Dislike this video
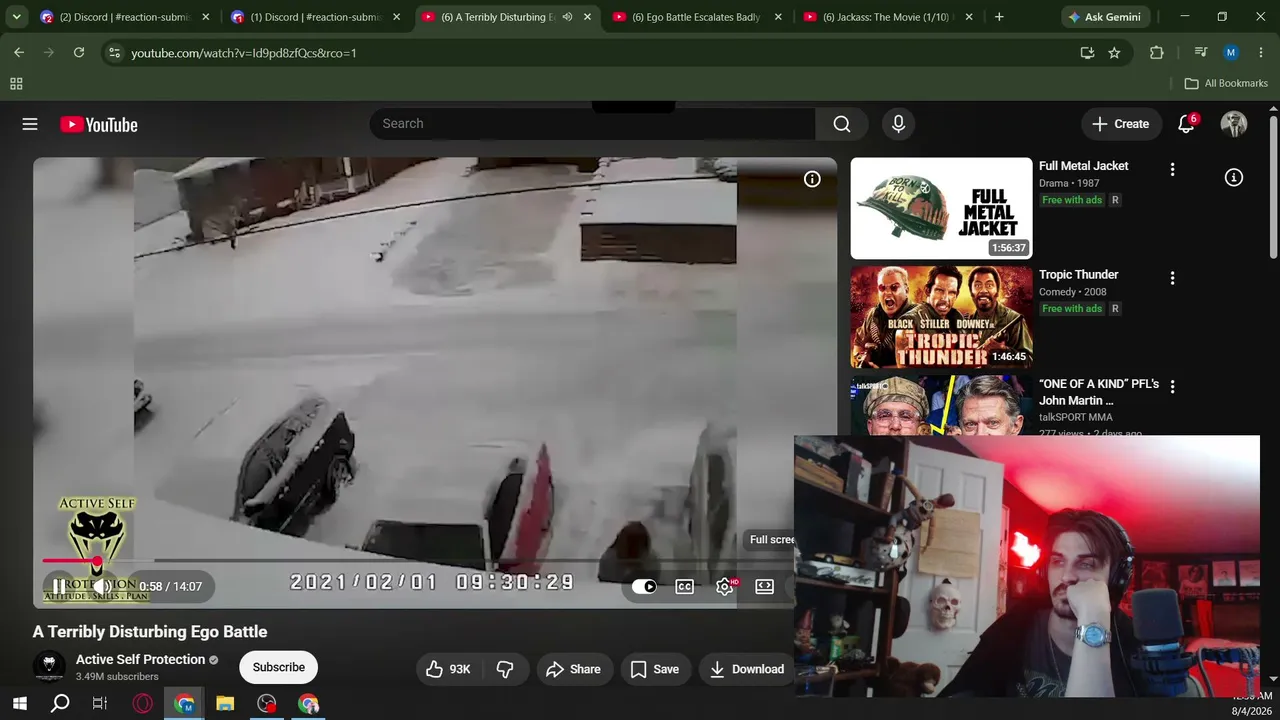 click(506, 669)
